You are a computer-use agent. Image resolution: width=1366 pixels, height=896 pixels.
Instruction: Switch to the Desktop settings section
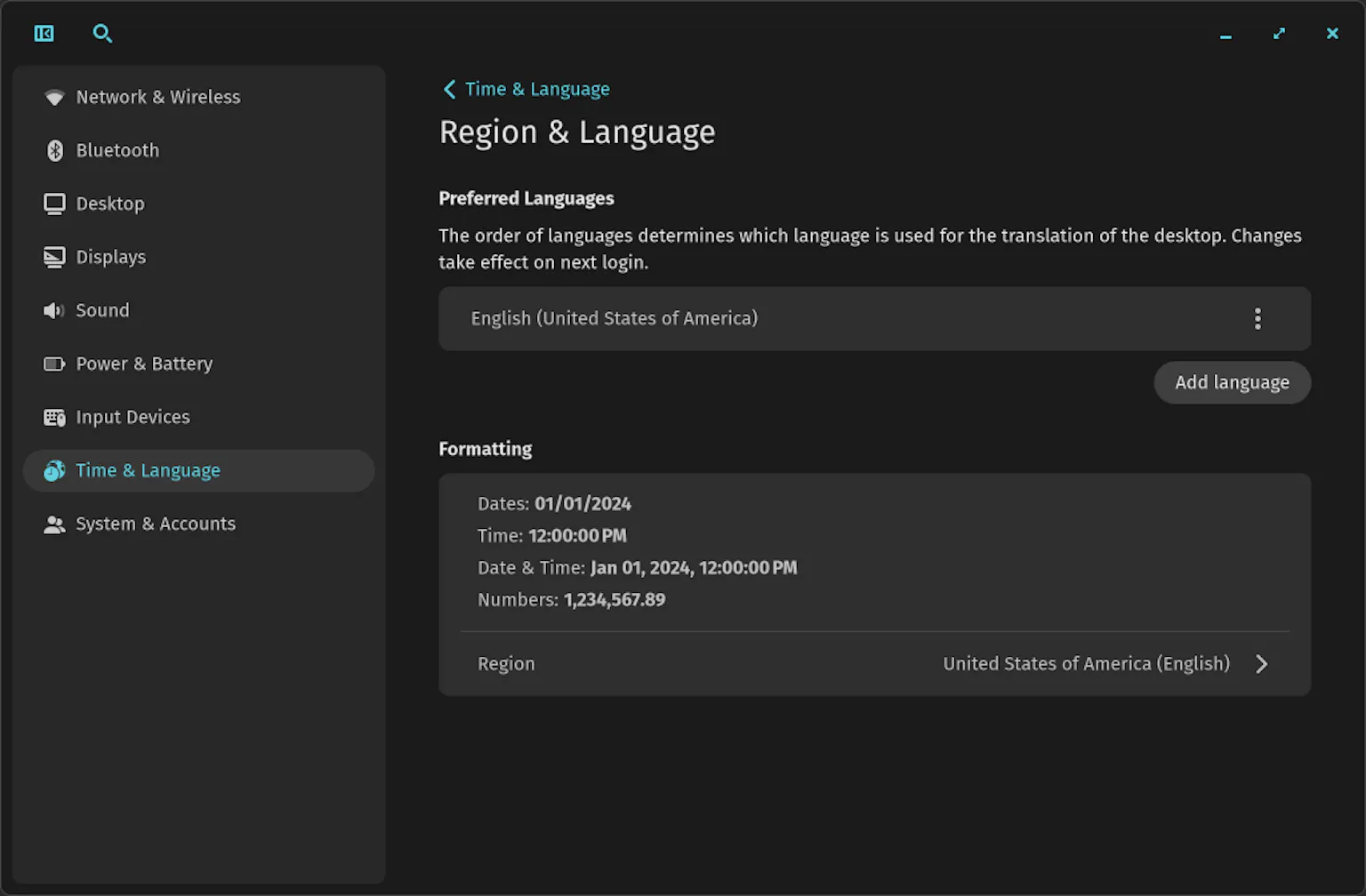click(x=110, y=204)
